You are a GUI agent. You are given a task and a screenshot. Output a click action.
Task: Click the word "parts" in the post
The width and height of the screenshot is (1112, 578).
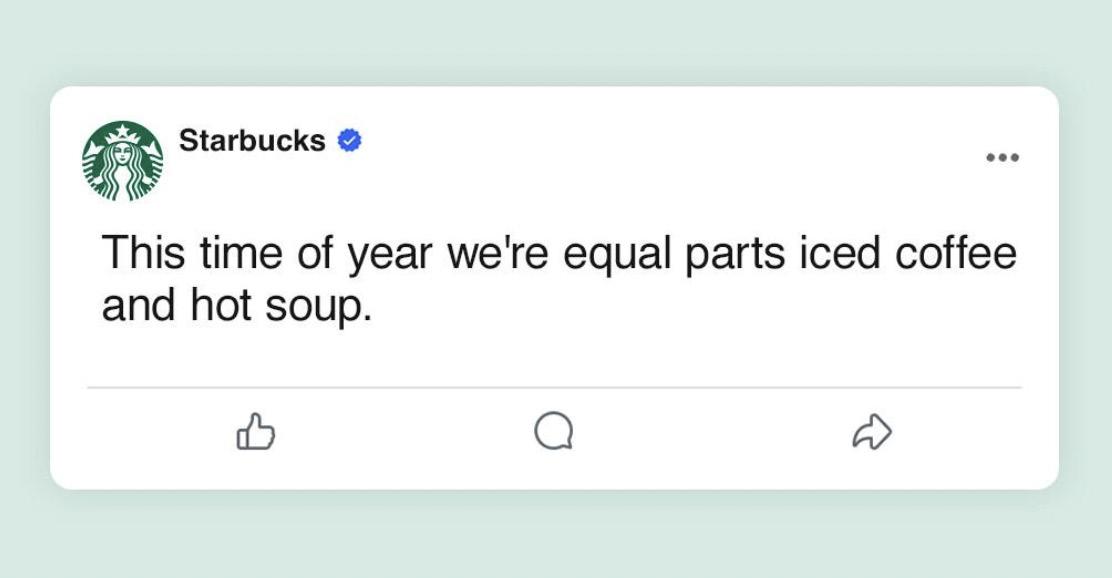735,255
